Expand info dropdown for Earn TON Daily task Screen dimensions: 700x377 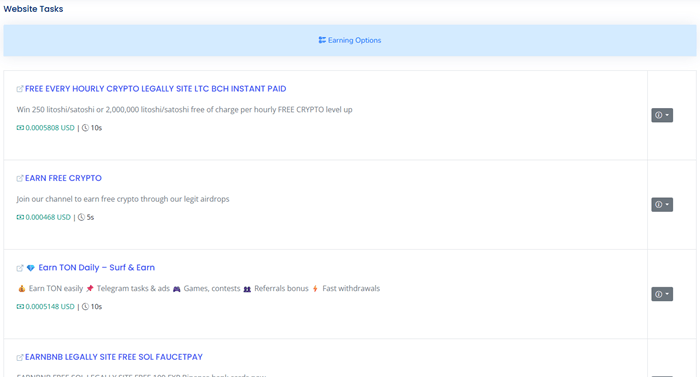coord(662,294)
